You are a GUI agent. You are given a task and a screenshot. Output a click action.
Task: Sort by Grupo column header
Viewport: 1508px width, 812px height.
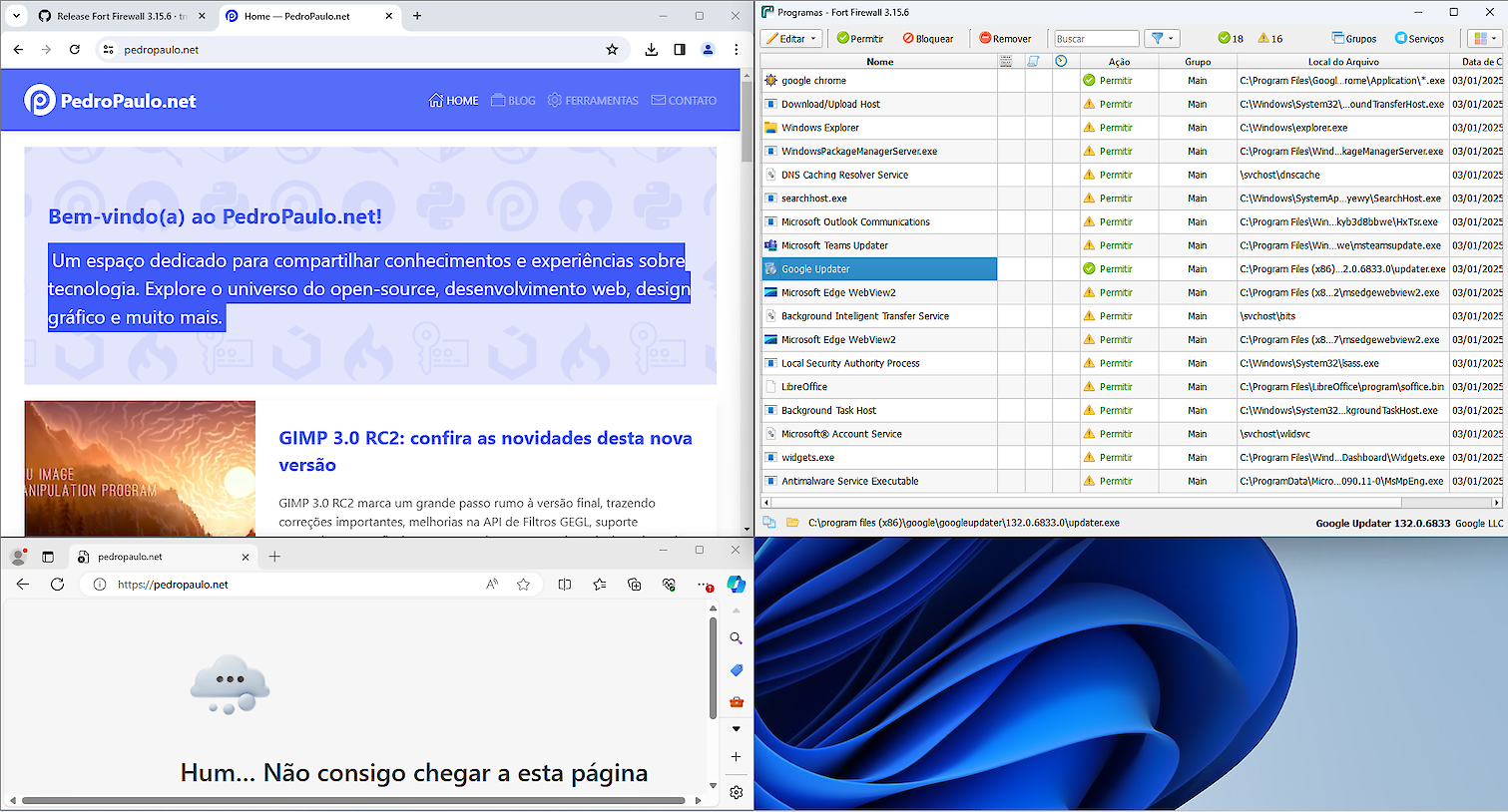coord(1198,62)
